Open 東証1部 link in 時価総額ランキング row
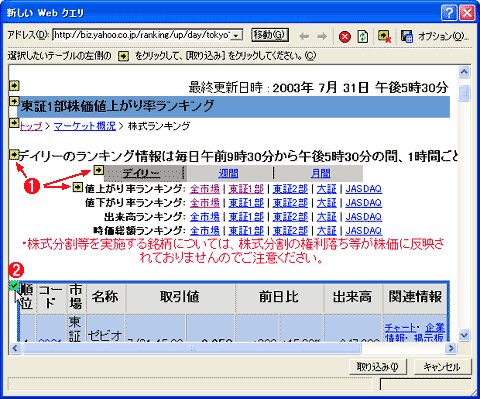The width and height of the screenshot is (480, 399). point(246,231)
